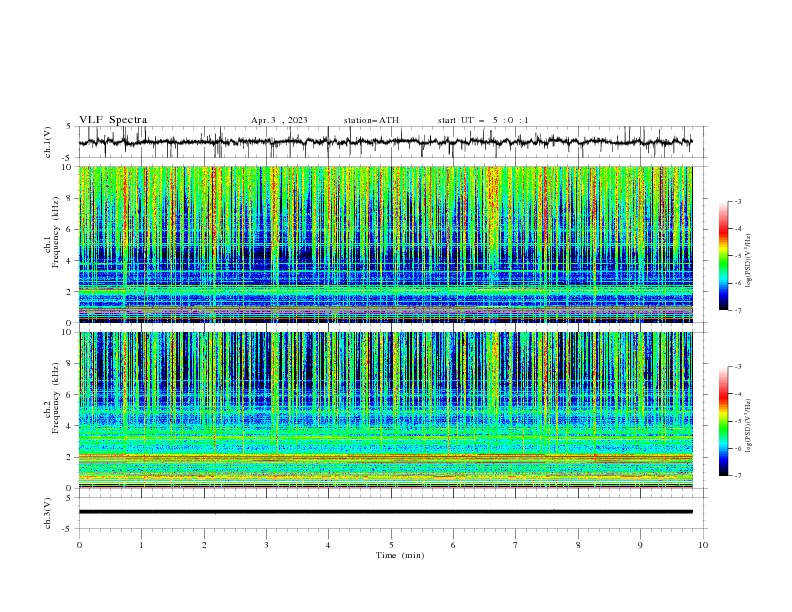Click the ch.1 voltage waveform trace
Viewport: 792px width, 612px height.
click(385, 142)
